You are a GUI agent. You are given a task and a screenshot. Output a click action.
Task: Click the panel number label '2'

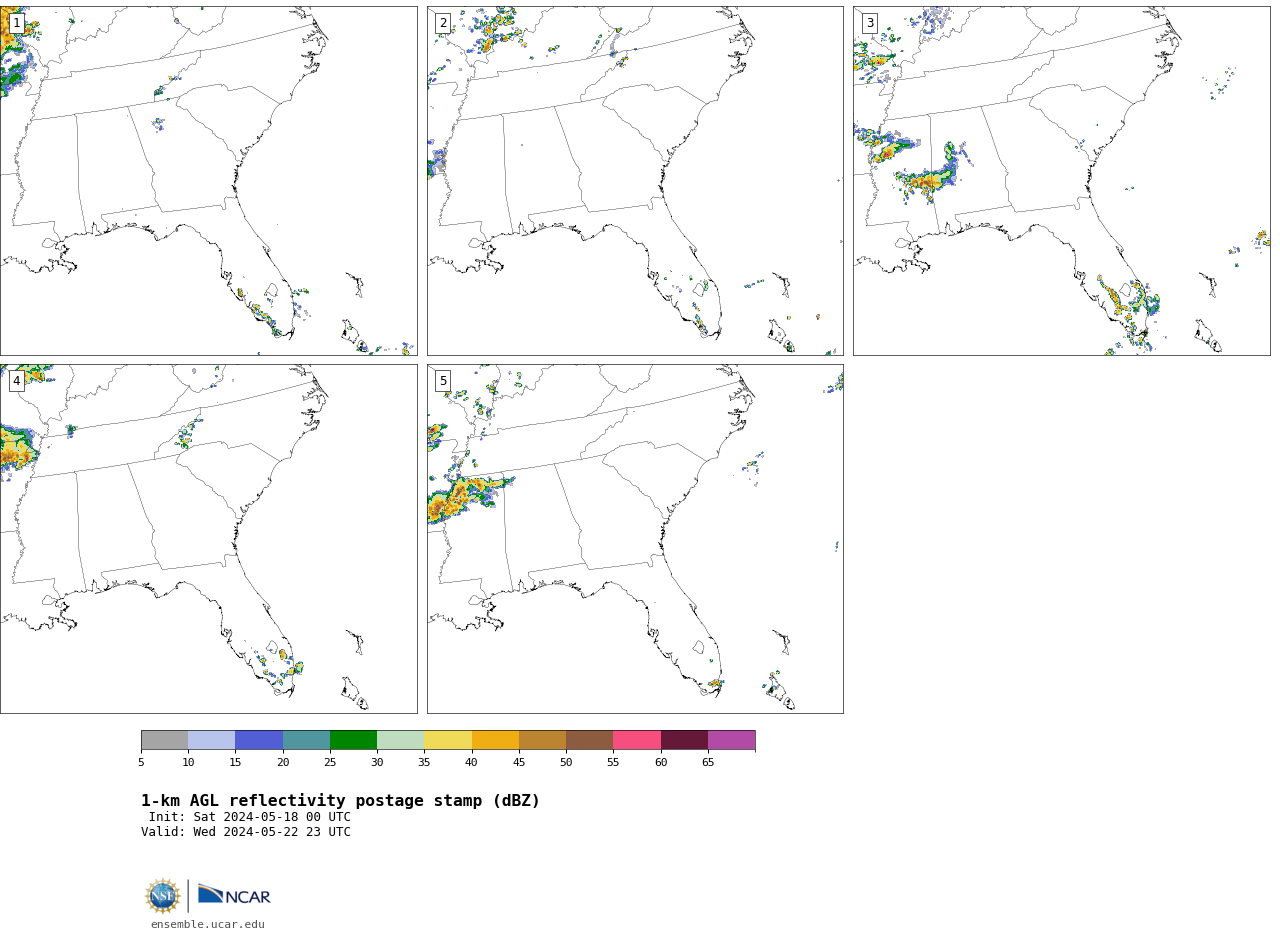click(443, 23)
